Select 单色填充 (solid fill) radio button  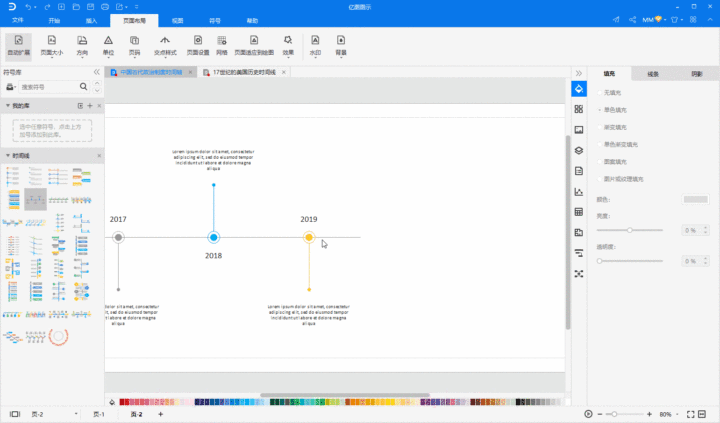[x=600, y=110]
